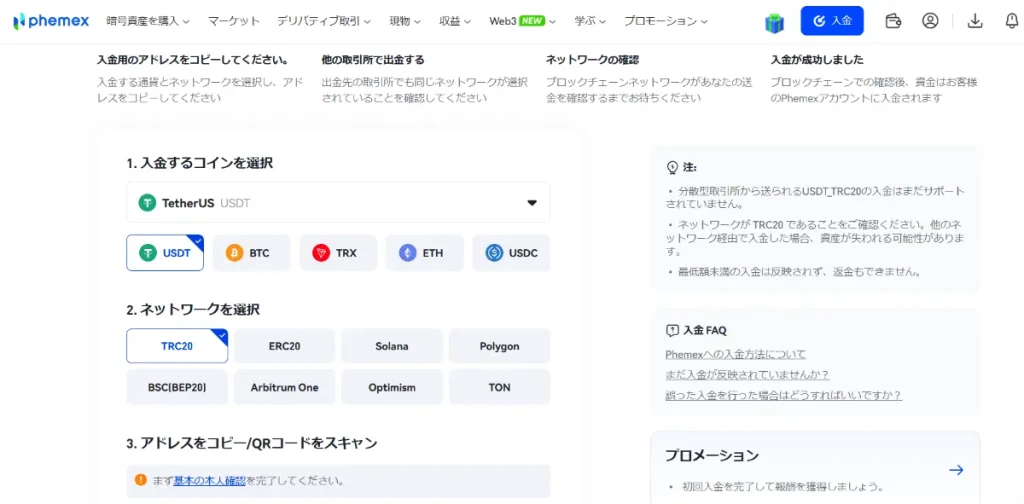
Task: Expand the TetherUS USDT coin dropdown
Action: 338,202
